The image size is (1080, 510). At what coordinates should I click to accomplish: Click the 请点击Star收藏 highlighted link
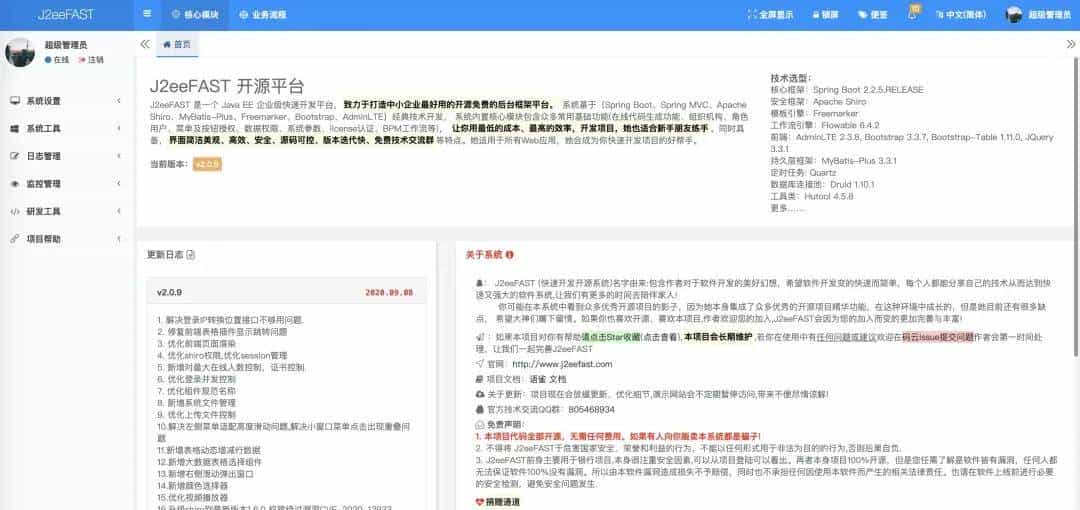coord(610,337)
